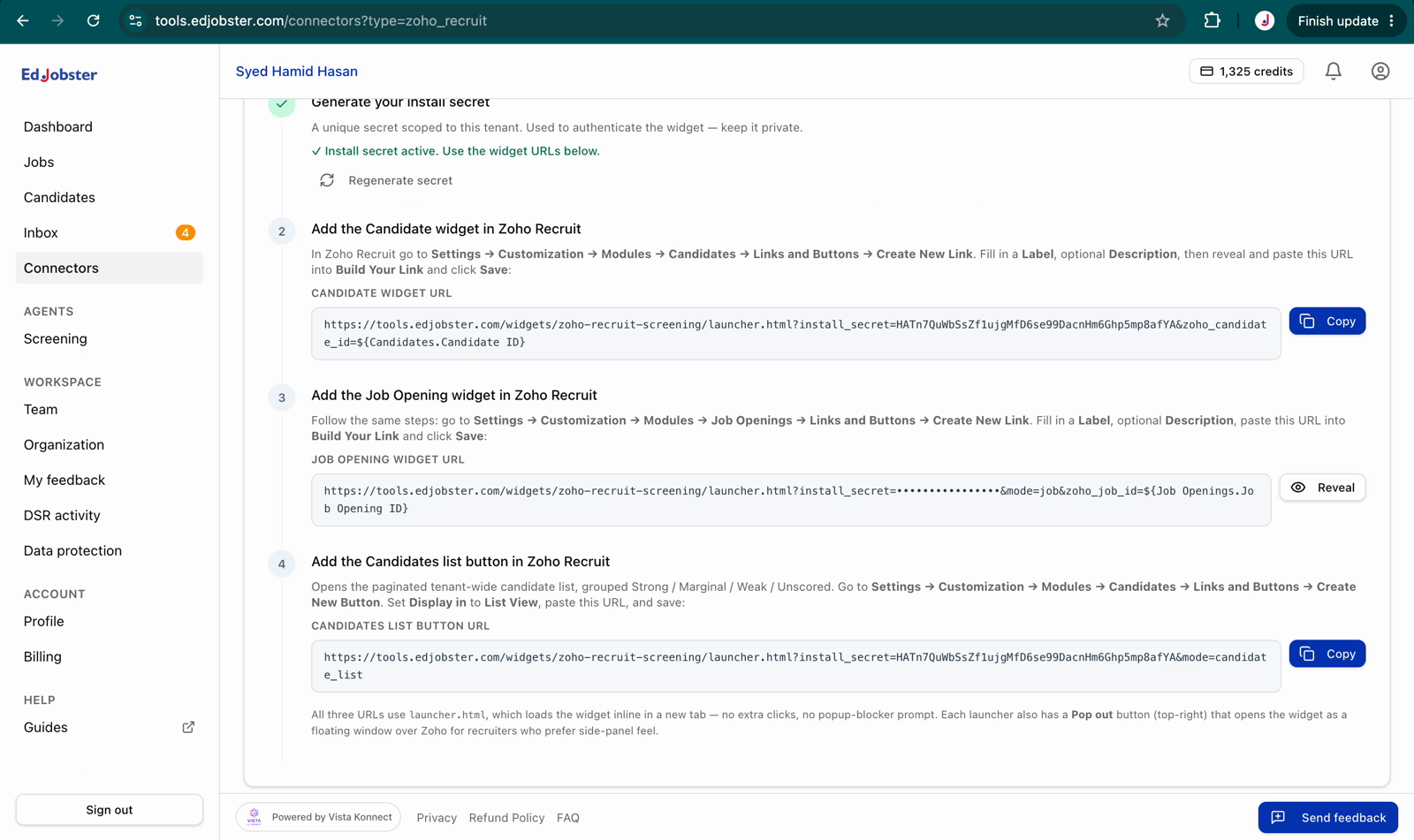Open Candidates in the sidebar
Image resolution: width=1414 pixels, height=840 pixels.
(110, 197)
